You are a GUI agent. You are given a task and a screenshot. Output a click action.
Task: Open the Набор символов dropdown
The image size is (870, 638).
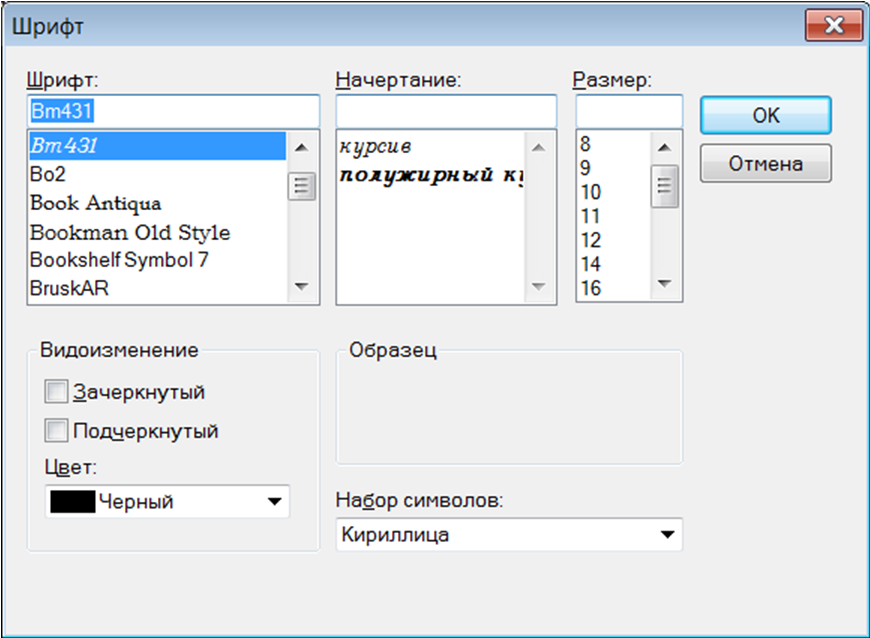point(666,534)
